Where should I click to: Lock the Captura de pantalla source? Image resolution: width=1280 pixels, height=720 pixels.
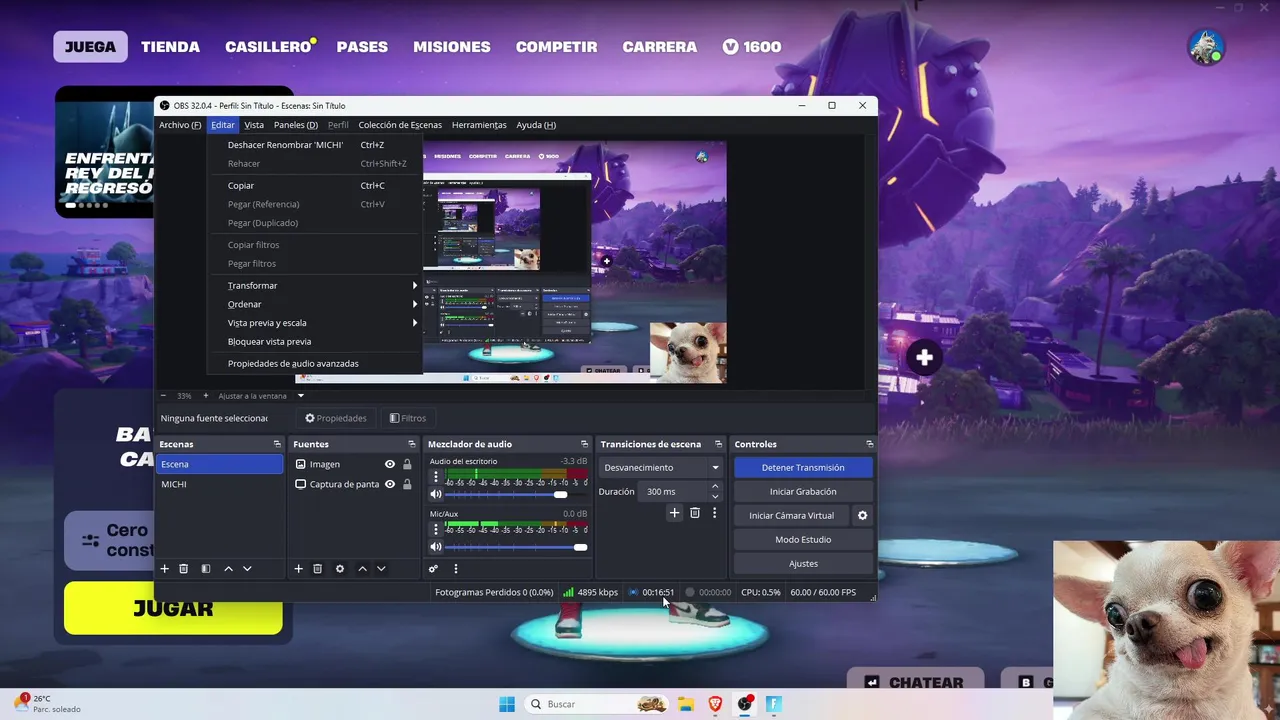[x=407, y=484]
